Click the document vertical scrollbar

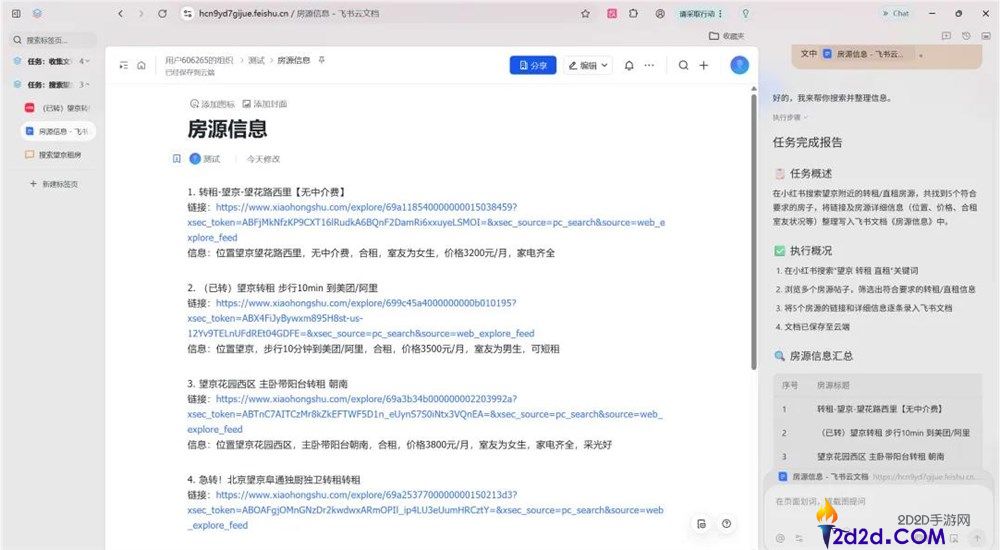[754, 230]
